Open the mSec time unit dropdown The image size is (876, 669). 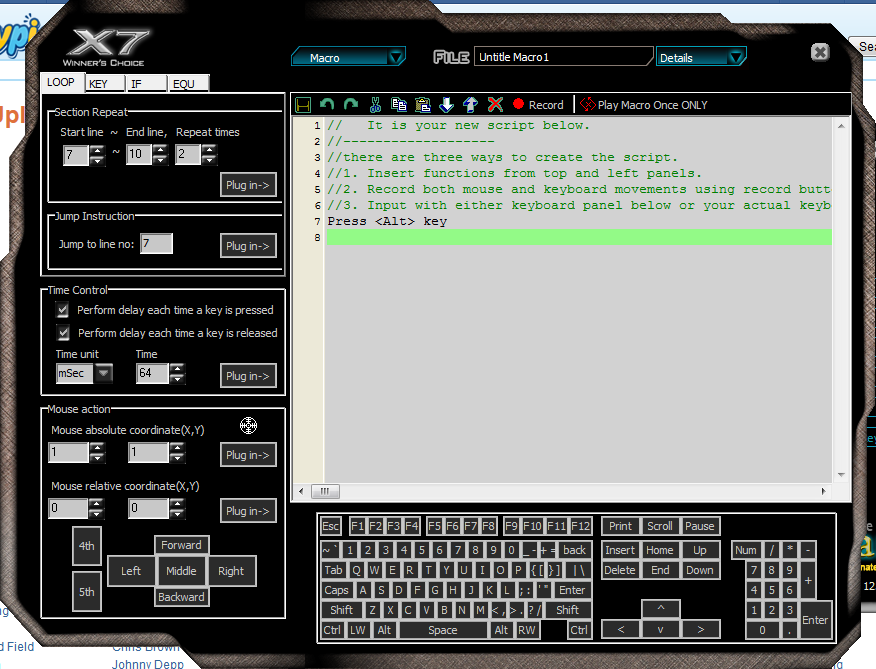pyautogui.click(x=103, y=373)
